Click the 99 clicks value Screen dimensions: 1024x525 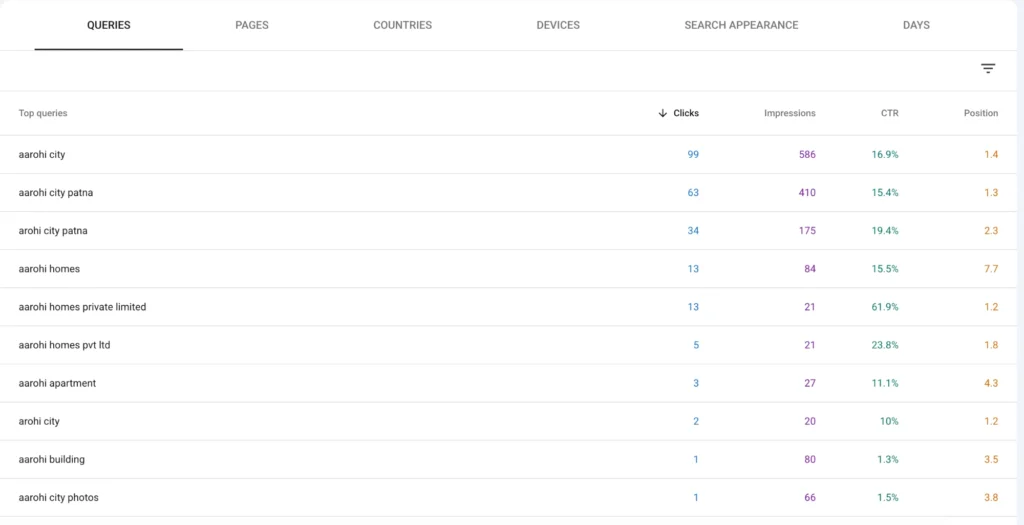(x=693, y=155)
